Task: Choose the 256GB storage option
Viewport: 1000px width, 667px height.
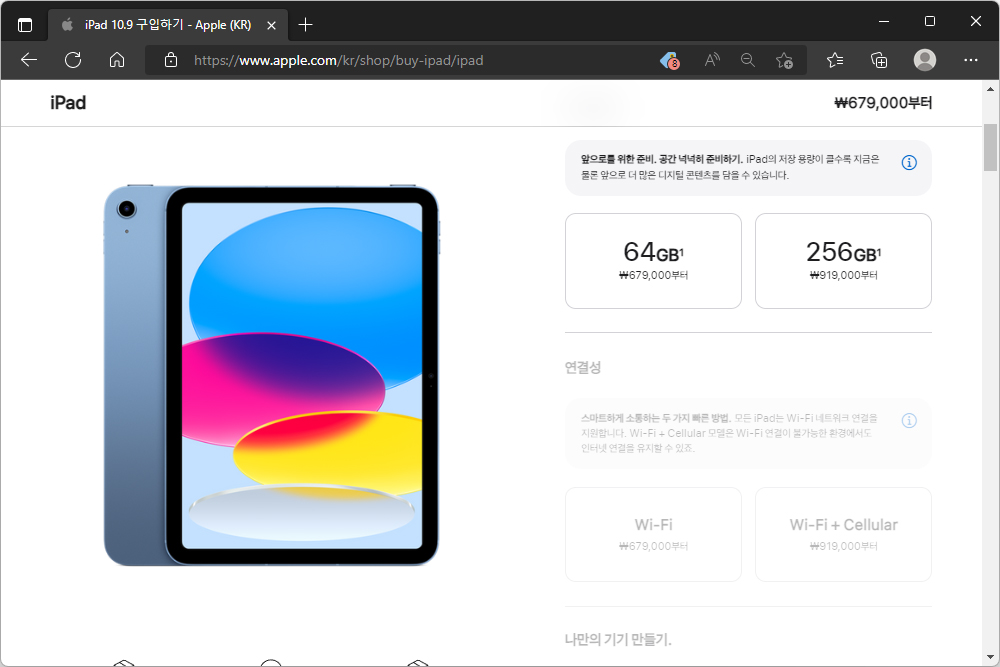Action: click(x=843, y=261)
